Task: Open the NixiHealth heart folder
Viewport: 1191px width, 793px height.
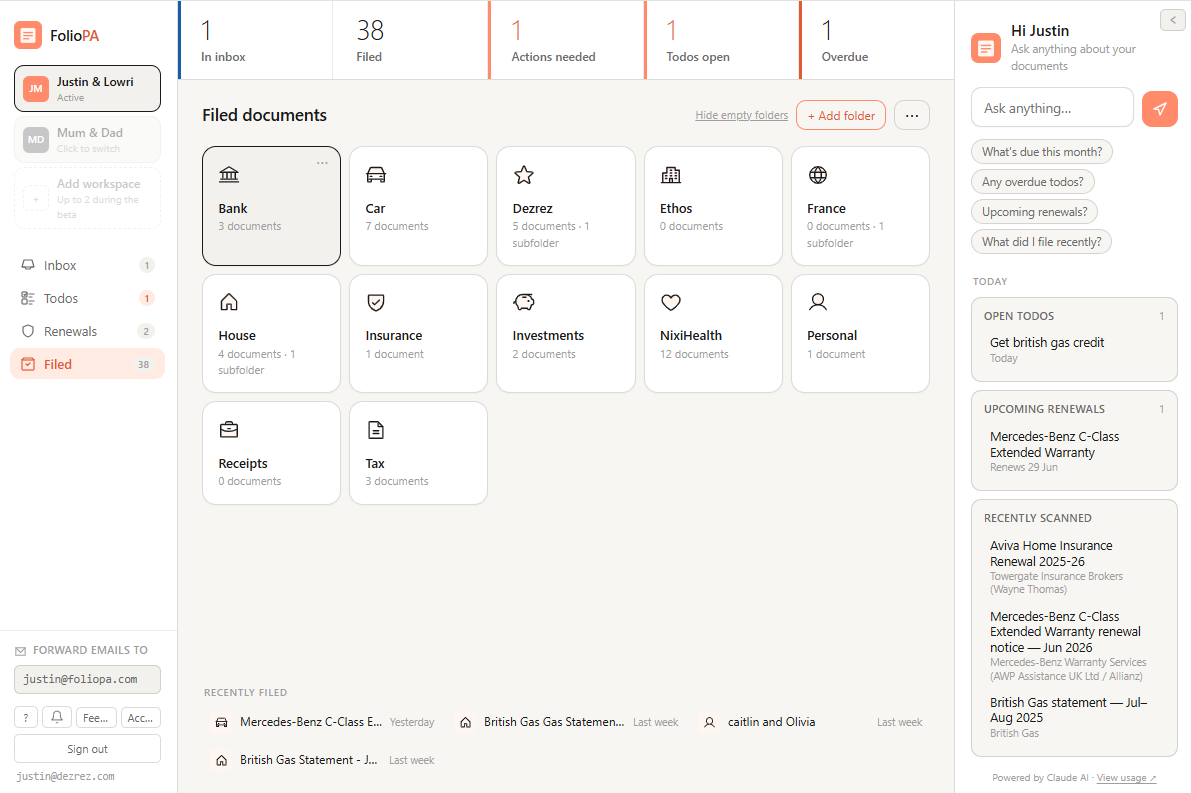Action: coord(713,333)
